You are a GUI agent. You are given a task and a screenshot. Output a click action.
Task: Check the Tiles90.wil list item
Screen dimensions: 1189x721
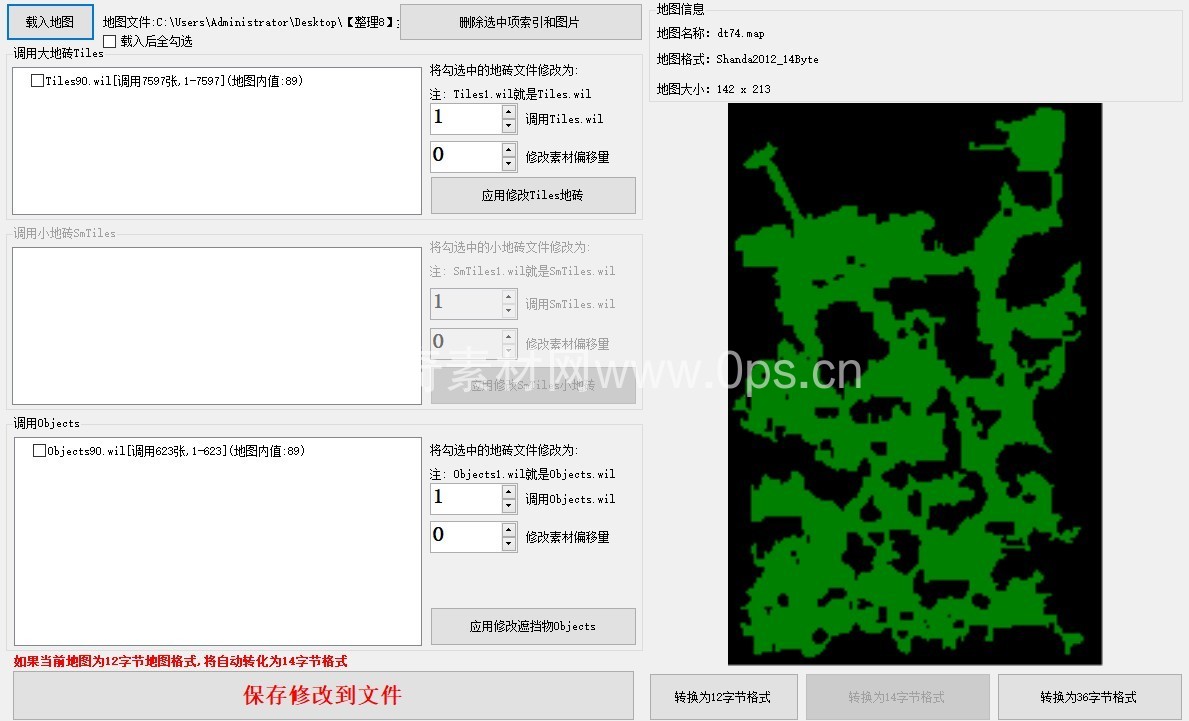coord(38,81)
